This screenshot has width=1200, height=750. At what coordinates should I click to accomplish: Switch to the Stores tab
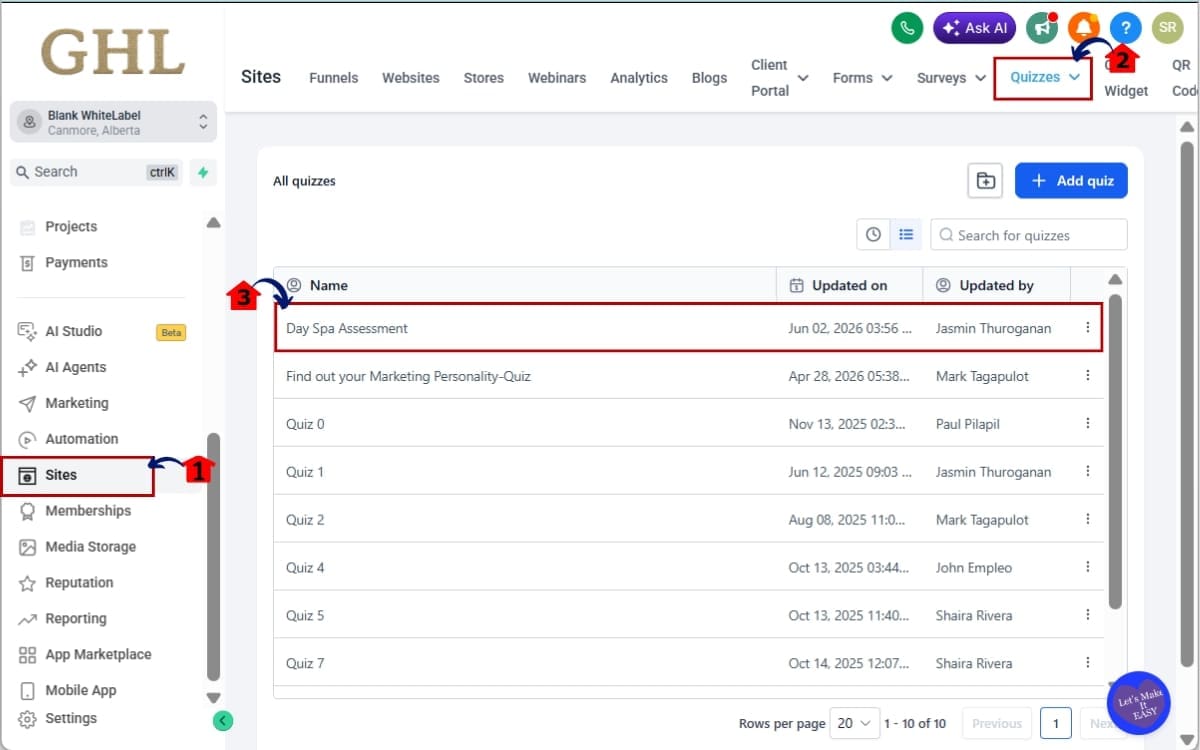(x=483, y=78)
